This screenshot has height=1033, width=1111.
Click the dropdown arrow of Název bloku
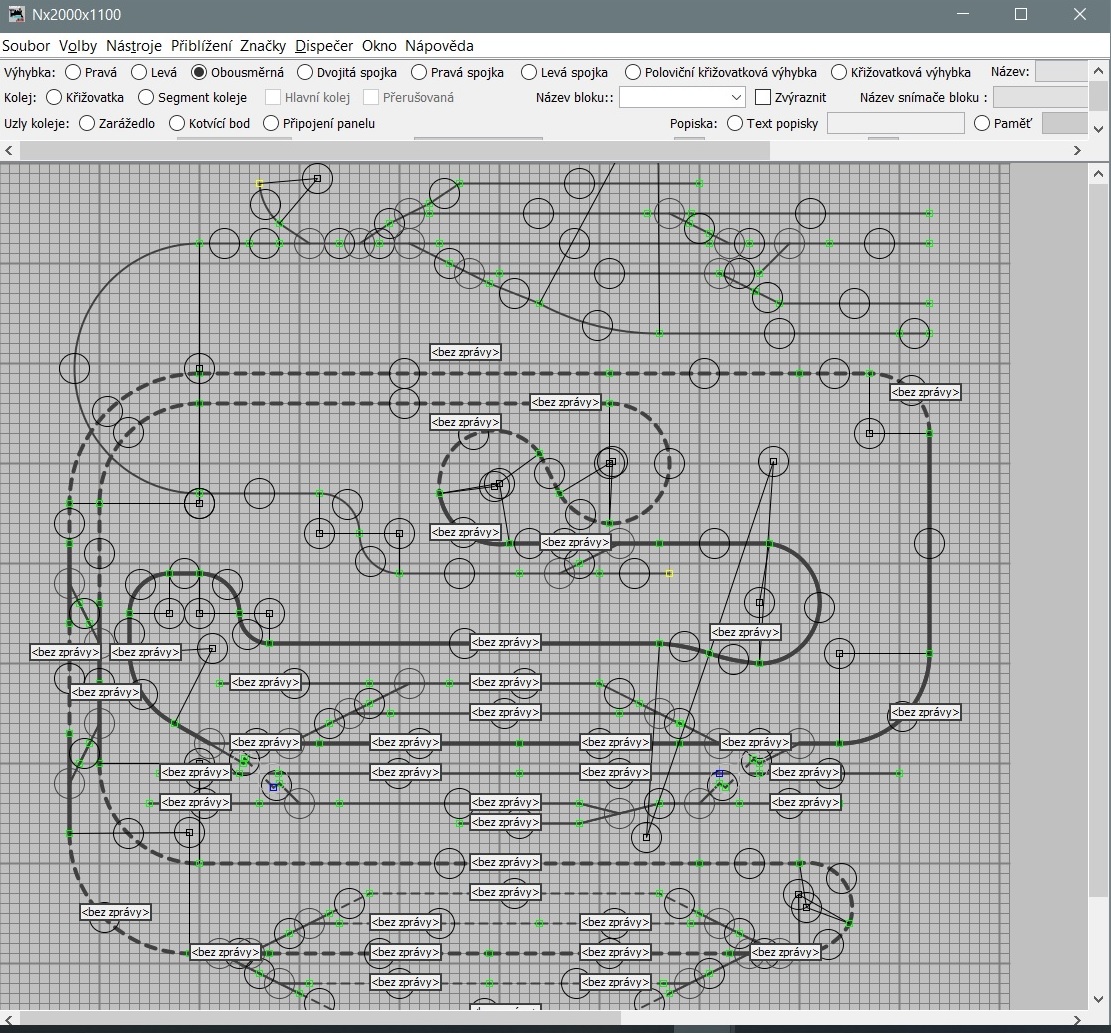[x=737, y=98]
